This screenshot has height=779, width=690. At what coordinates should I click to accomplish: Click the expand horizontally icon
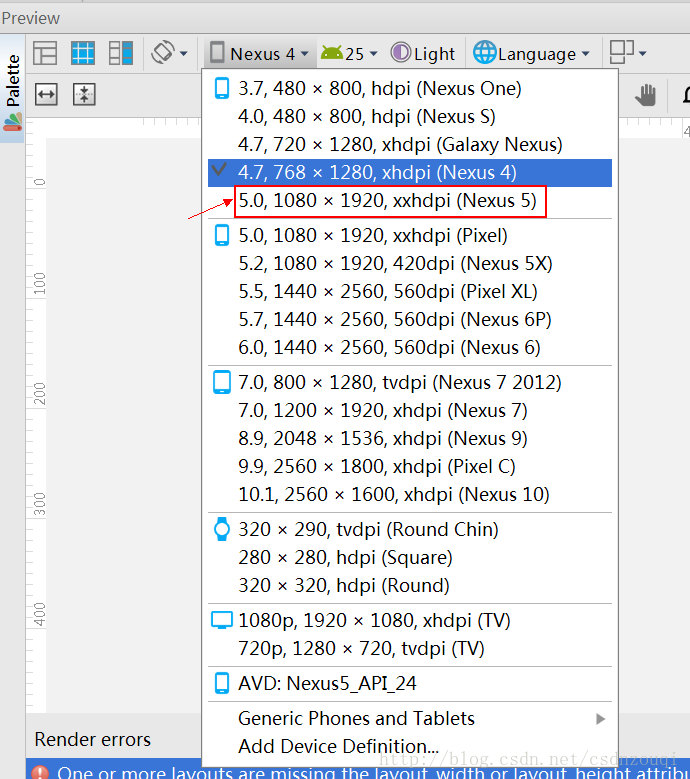pos(46,94)
